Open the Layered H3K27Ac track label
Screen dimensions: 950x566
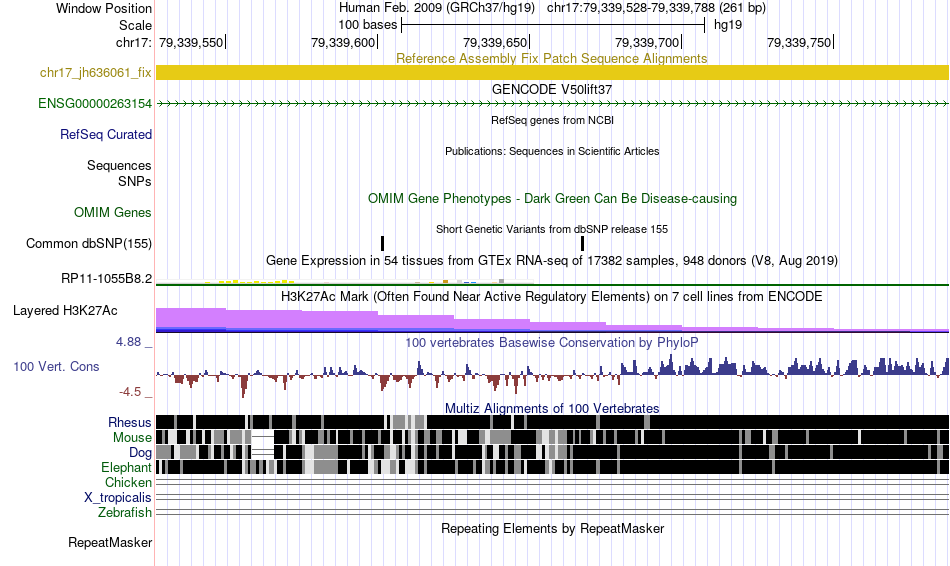pyautogui.click(x=65, y=311)
